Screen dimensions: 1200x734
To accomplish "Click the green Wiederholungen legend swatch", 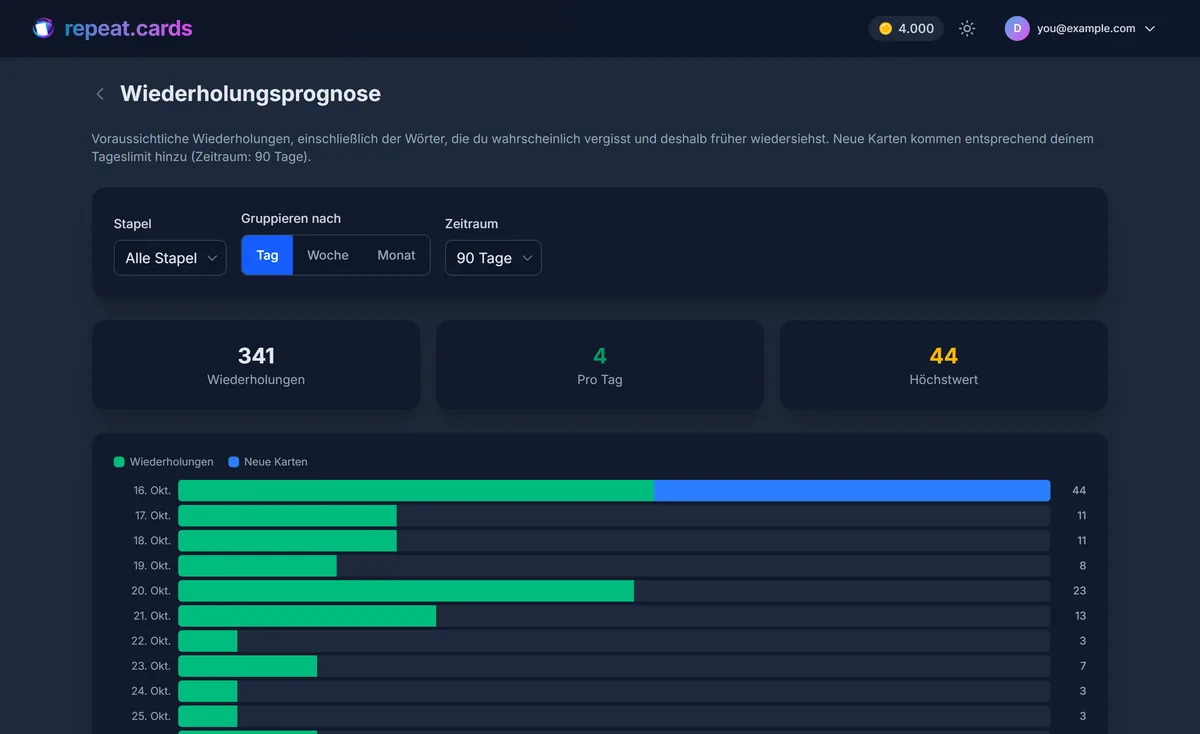I will 119,462.
